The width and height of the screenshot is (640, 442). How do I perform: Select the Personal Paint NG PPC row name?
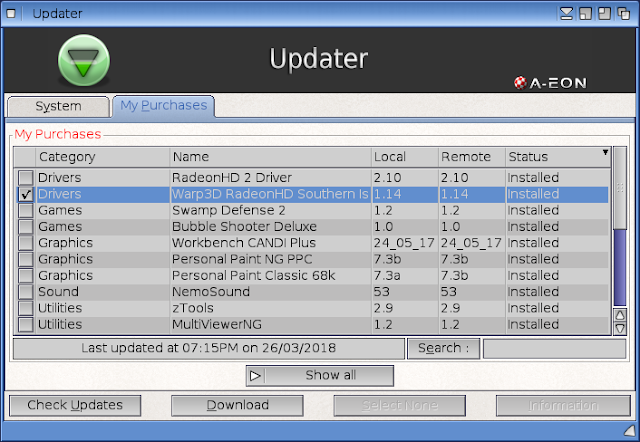242,259
